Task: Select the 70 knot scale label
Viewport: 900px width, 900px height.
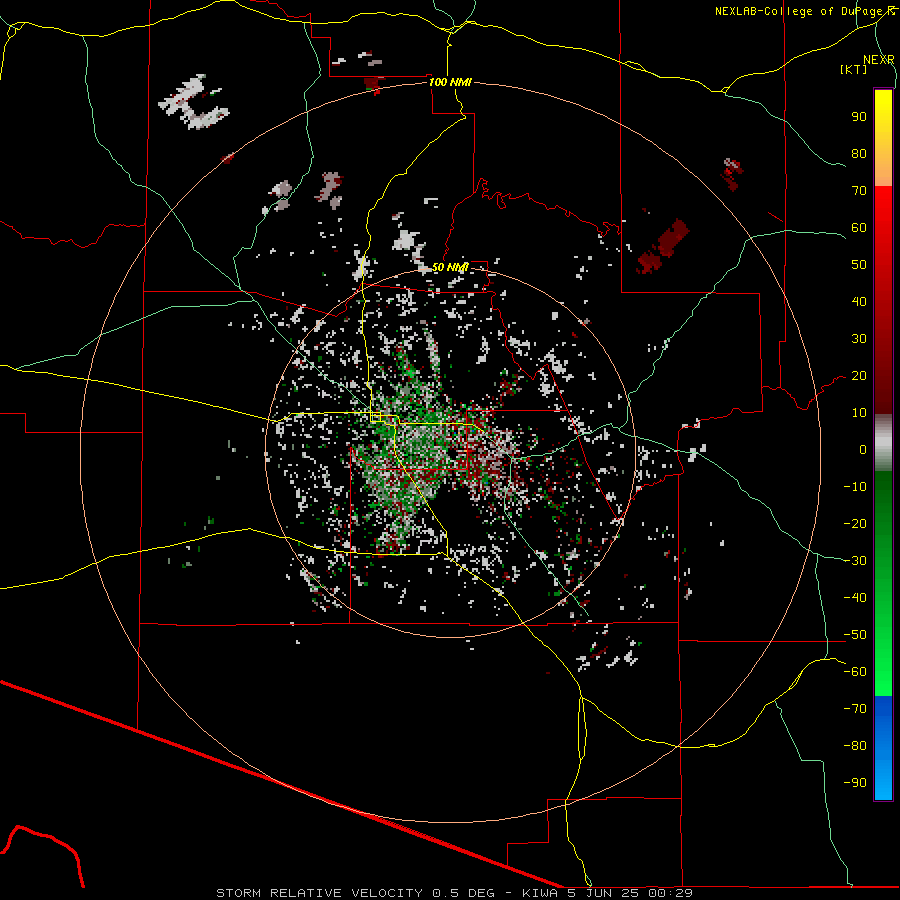Action: [859, 191]
